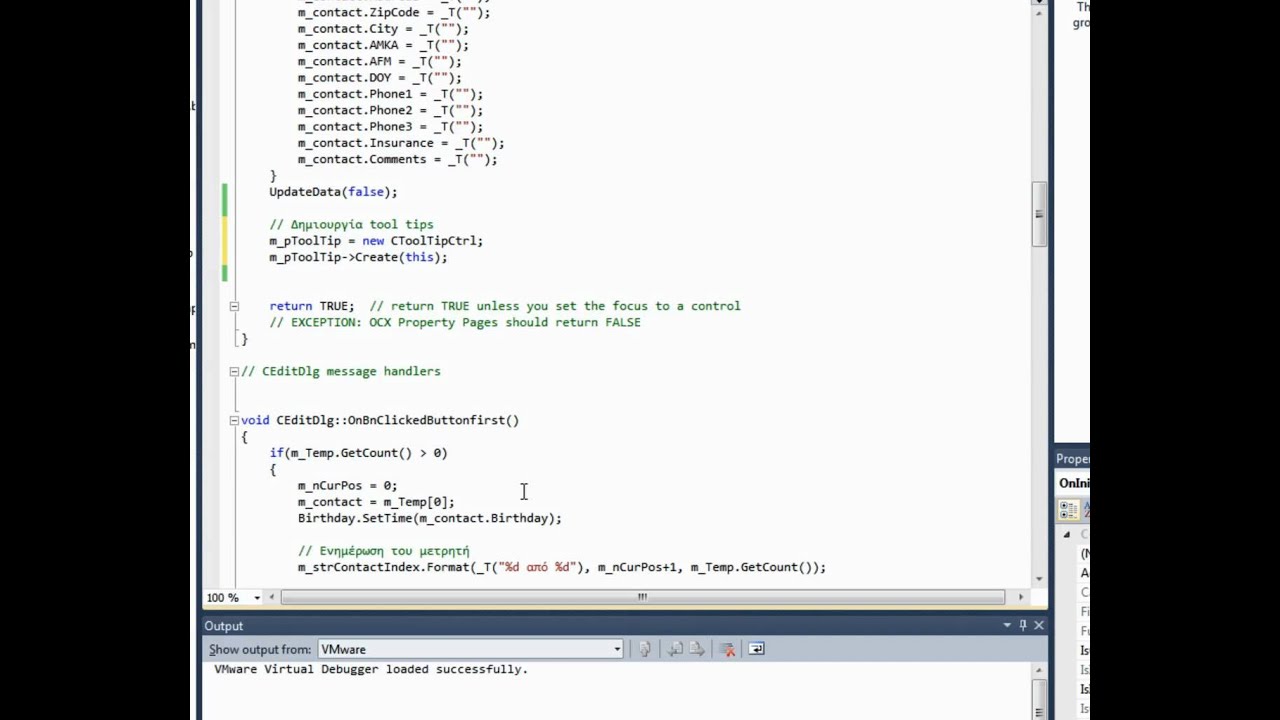Collapse the return TRUE code block
This screenshot has height=720, width=1280.
[233, 306]
